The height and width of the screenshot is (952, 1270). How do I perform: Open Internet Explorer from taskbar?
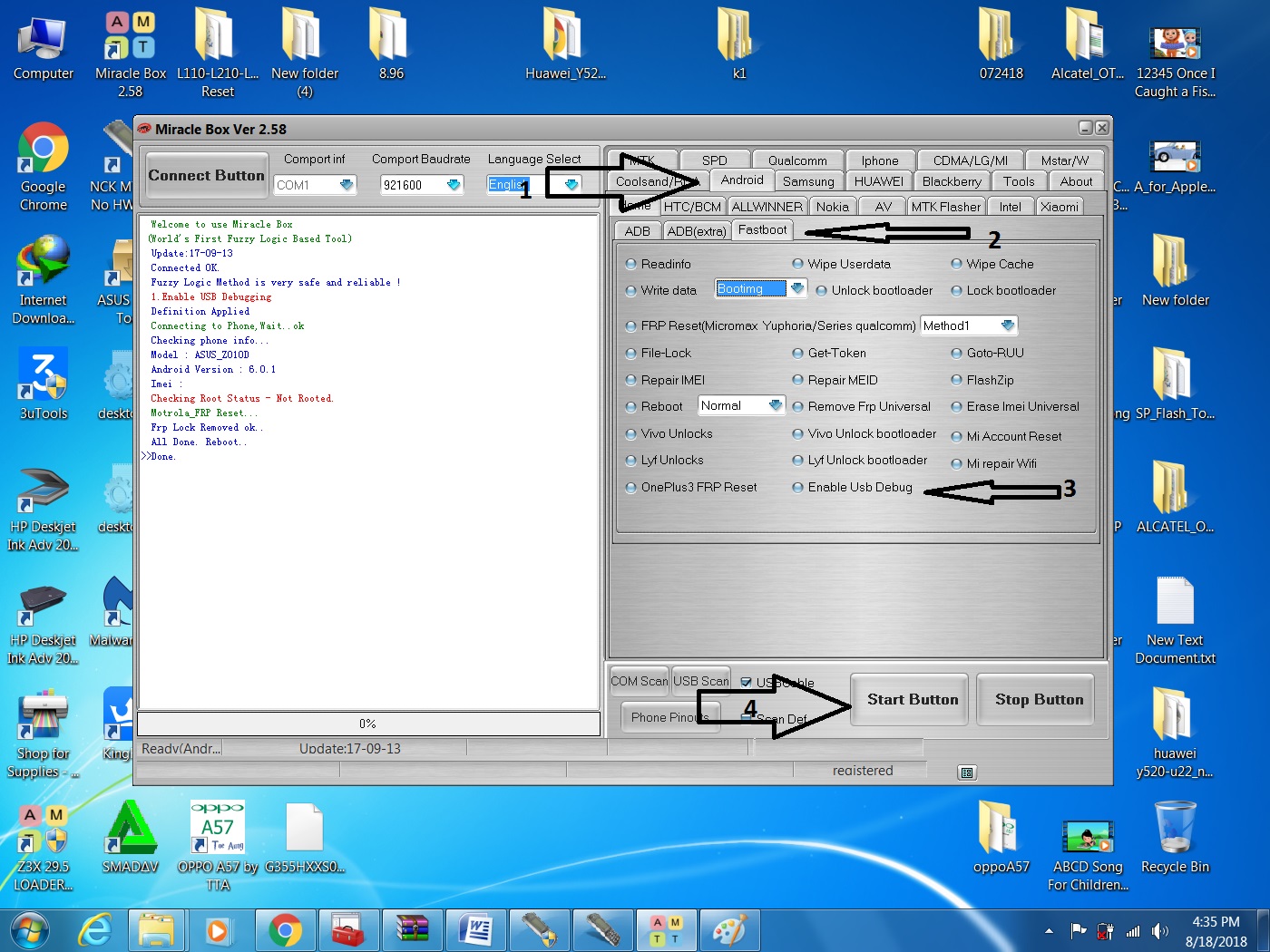(94, 931)
